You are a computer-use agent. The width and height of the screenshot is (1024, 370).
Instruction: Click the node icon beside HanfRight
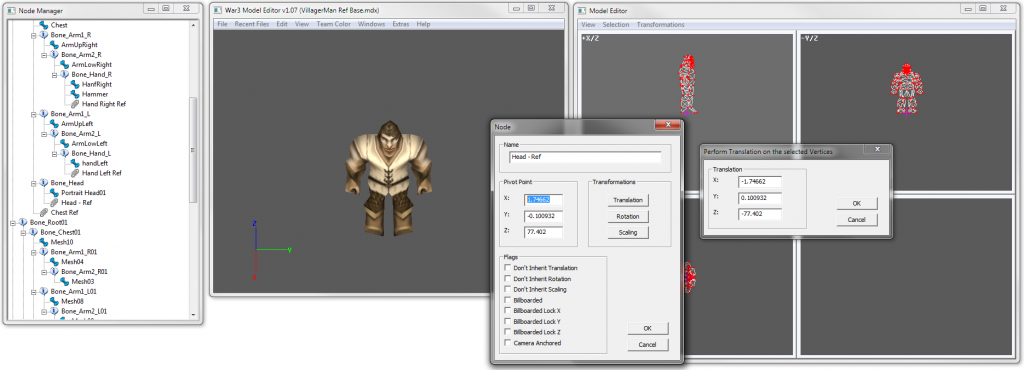click(75, 84)
